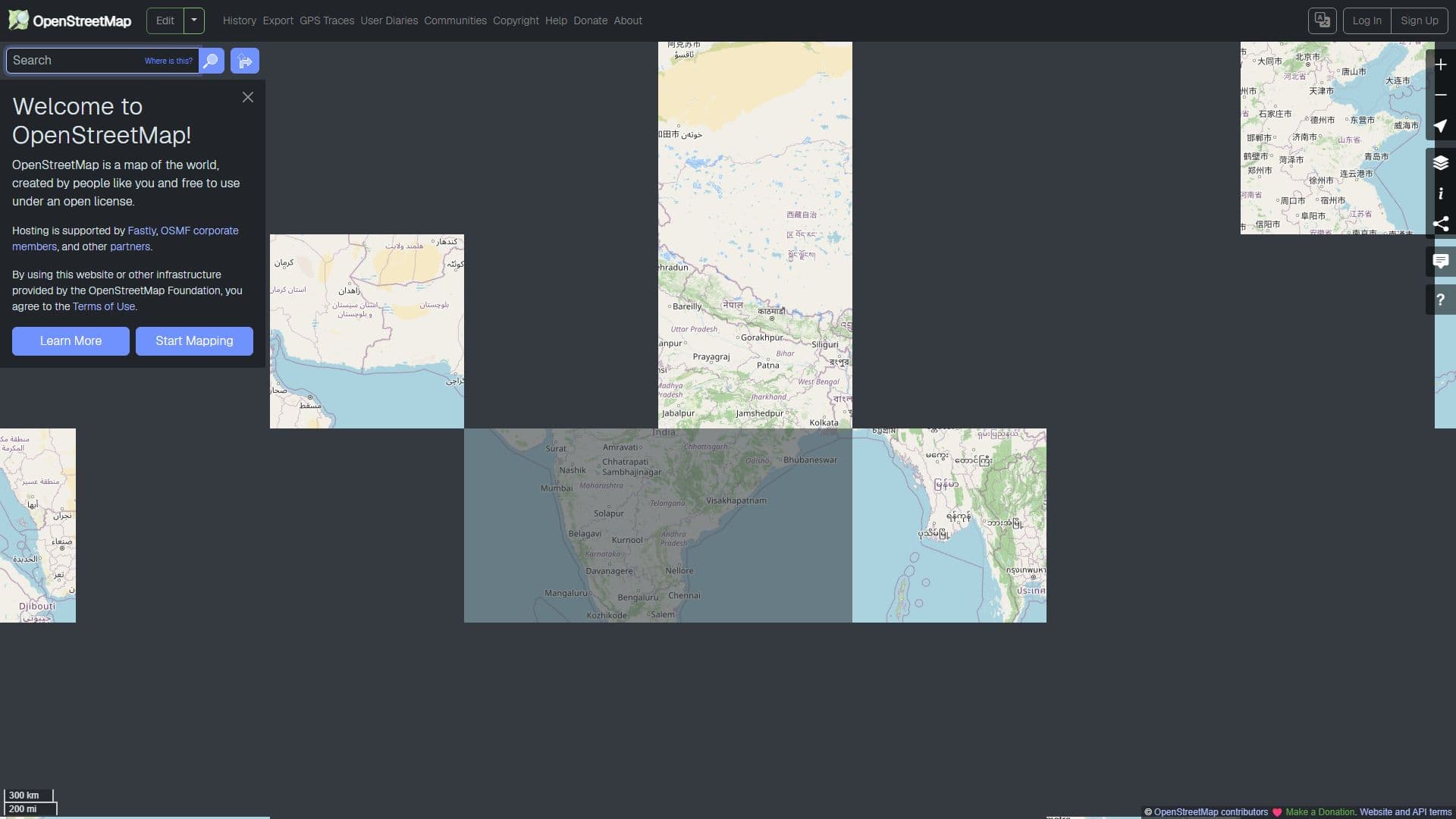This screenshot has width=1456, height=819.
Task: Click the Start Mapping button
Action: point(194,341)
